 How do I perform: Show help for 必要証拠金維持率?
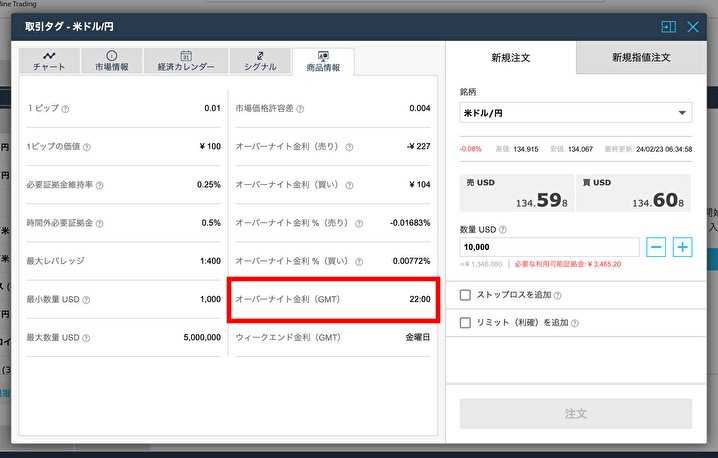[x=99, y=185]
